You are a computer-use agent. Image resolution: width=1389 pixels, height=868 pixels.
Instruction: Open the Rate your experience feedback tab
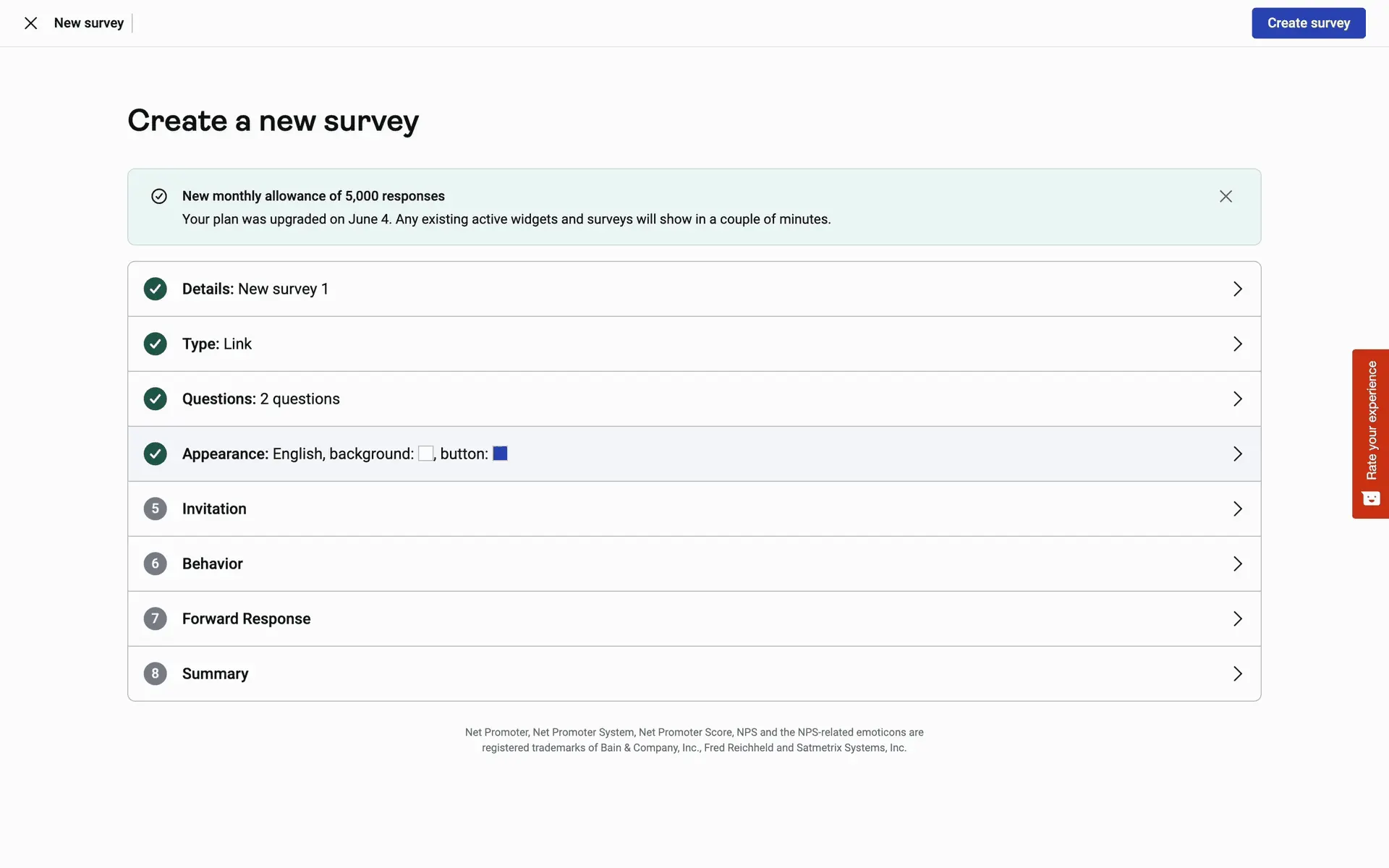coord(1370,433)
